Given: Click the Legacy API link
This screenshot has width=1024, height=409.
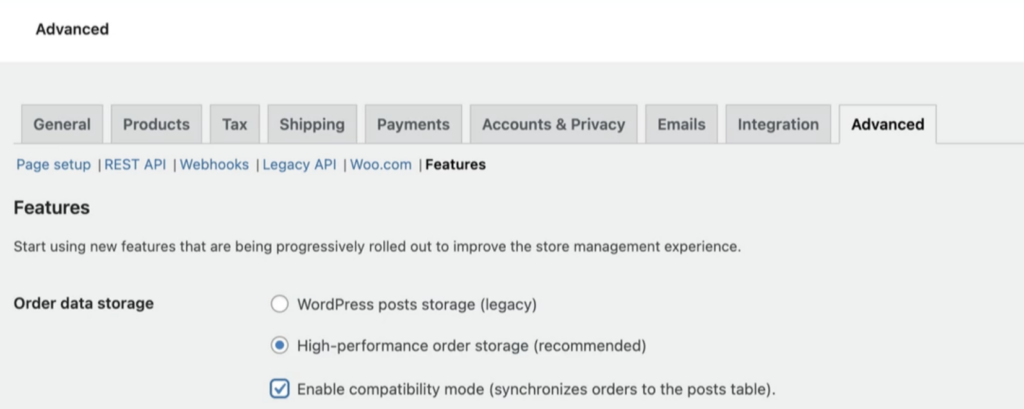Looking at the screenshot, I should pos(299,165).
